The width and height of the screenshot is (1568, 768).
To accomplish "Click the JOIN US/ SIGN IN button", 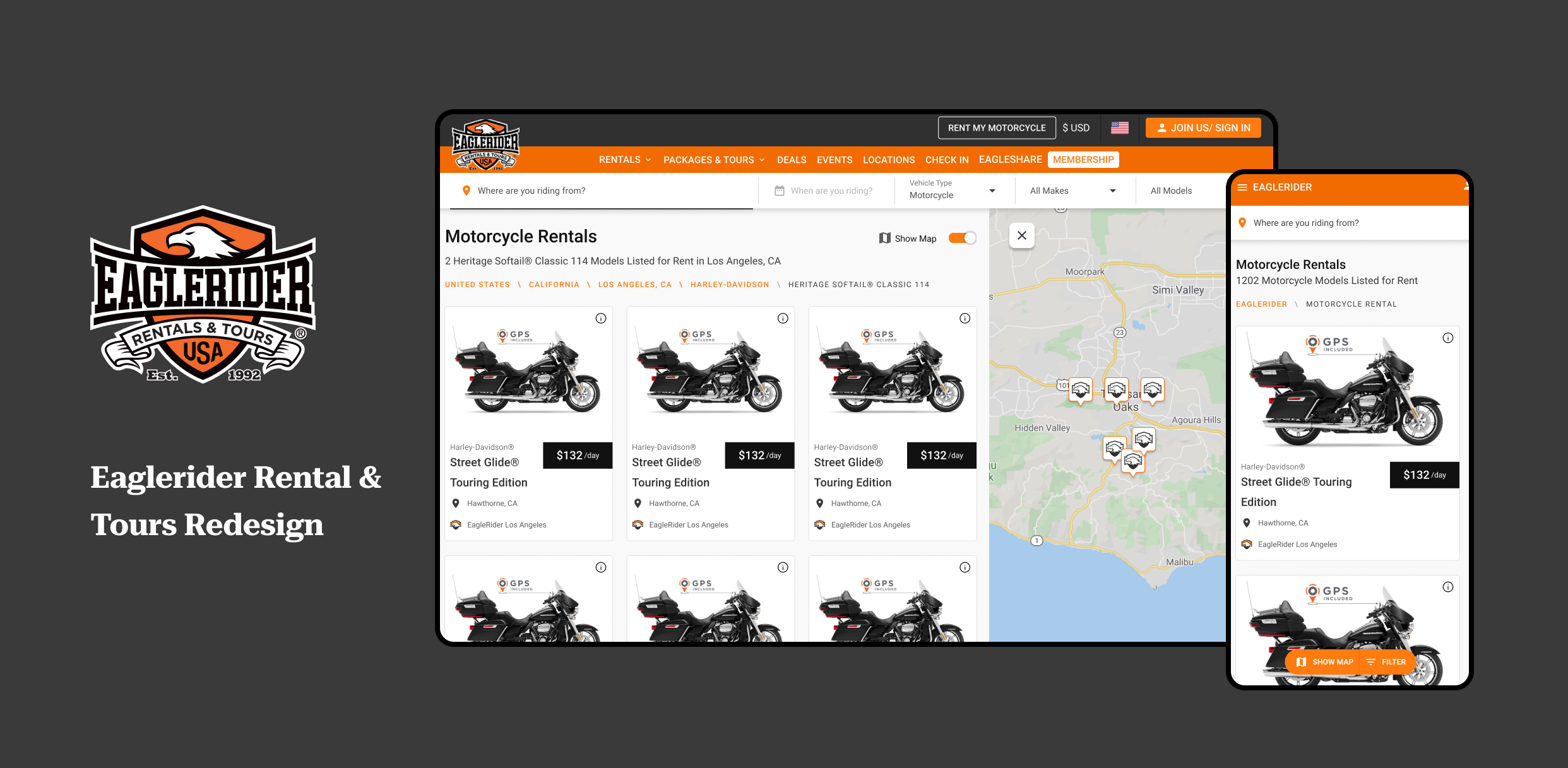I will point(1202,127).
